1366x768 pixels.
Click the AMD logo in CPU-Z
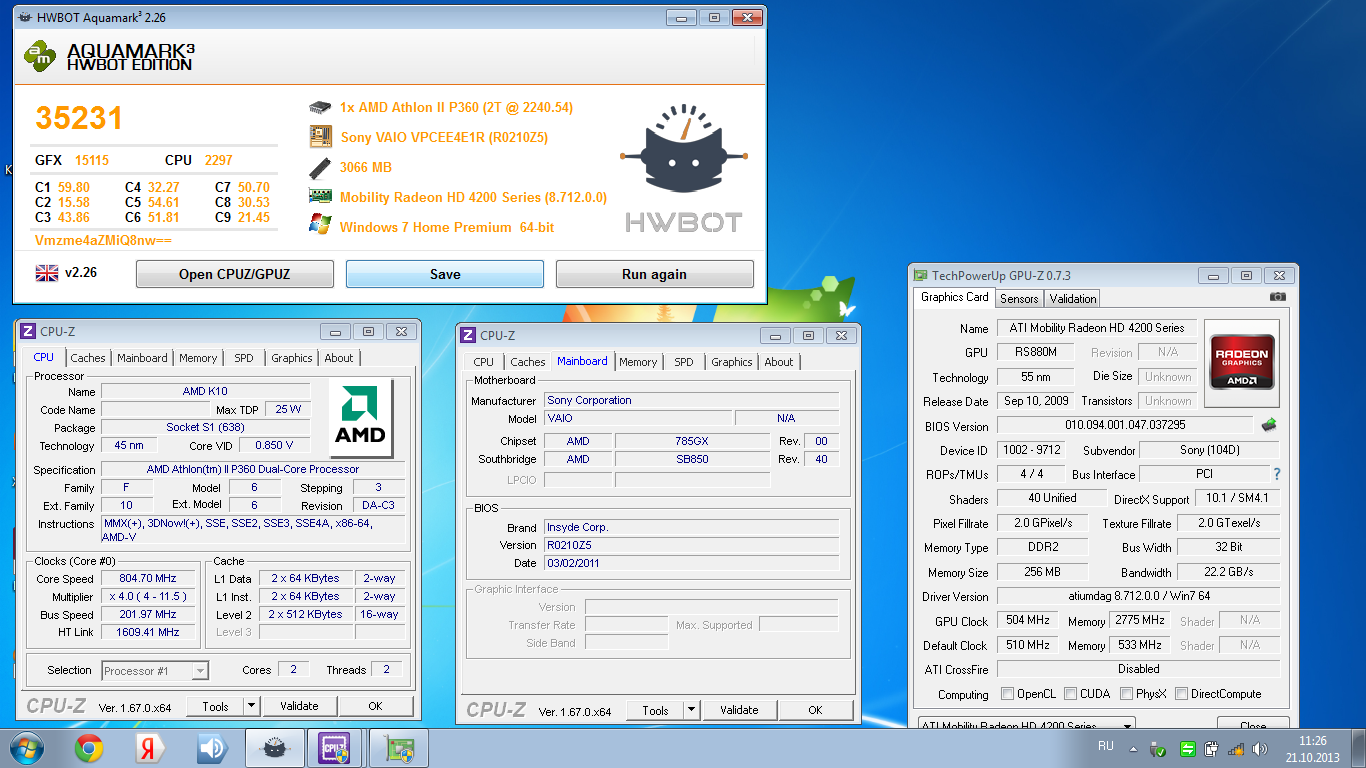click(x=360, y=418)
